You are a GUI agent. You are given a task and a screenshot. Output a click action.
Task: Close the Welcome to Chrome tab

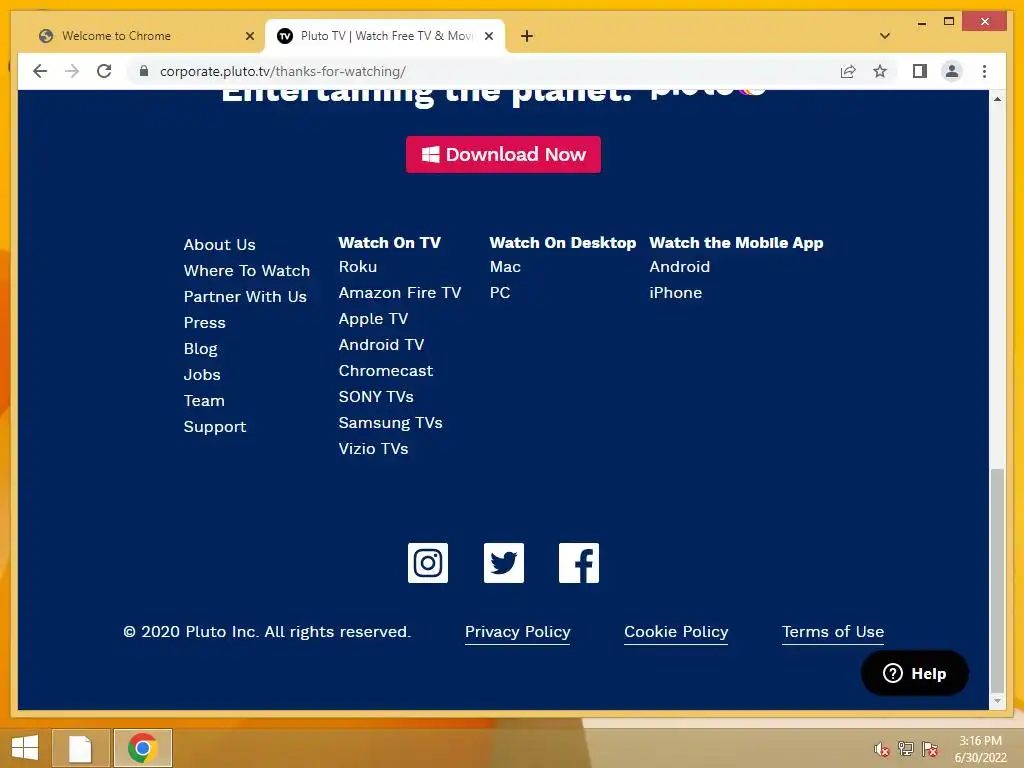249,36
